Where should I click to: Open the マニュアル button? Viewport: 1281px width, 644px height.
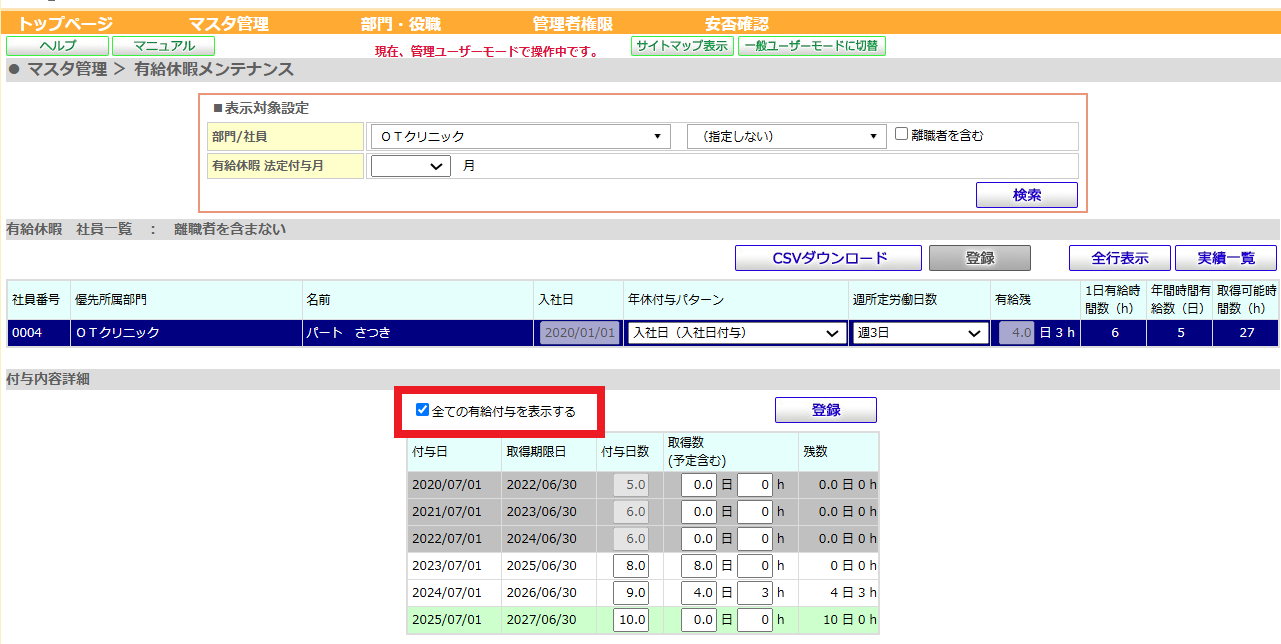point(163,46)
